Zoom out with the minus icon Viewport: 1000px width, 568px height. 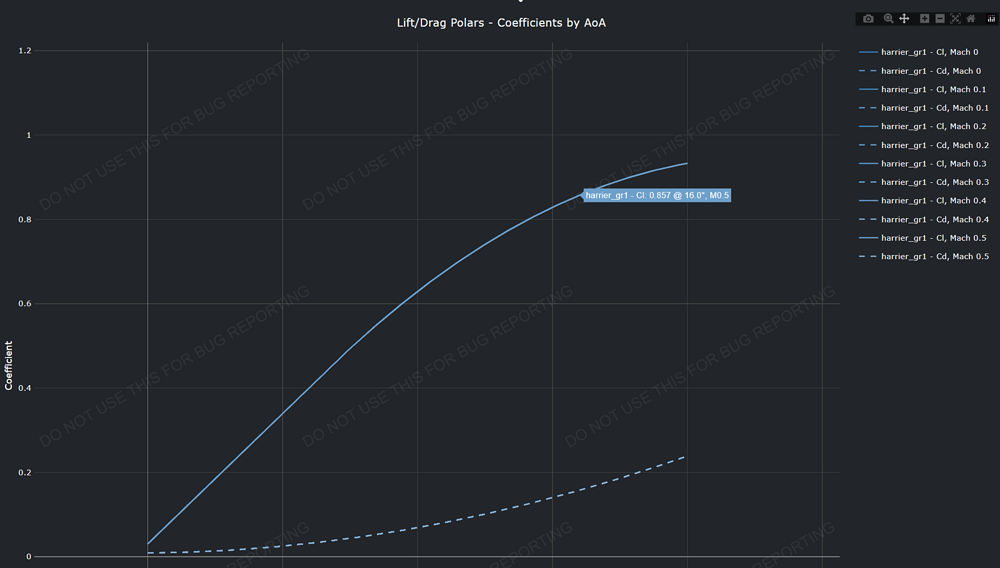(x=940, y=19)
